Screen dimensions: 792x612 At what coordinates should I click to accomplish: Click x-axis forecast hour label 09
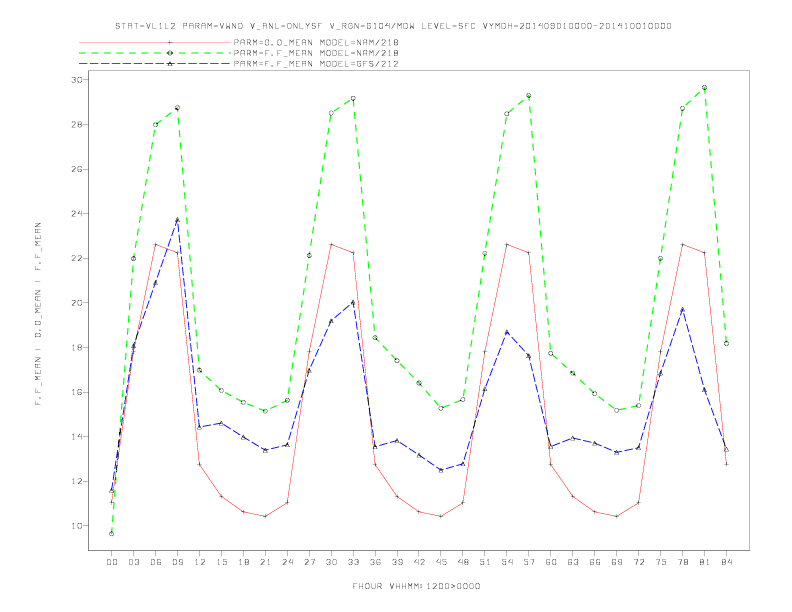click(177, 562)
